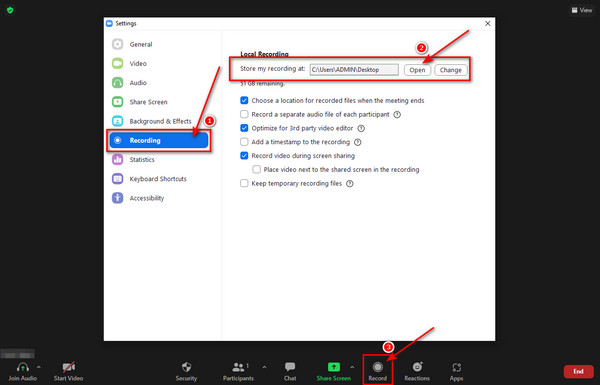The image size is (600, 385).
Task: Open Keyboard Shortcuts settings
Action: tap(158, 179)
